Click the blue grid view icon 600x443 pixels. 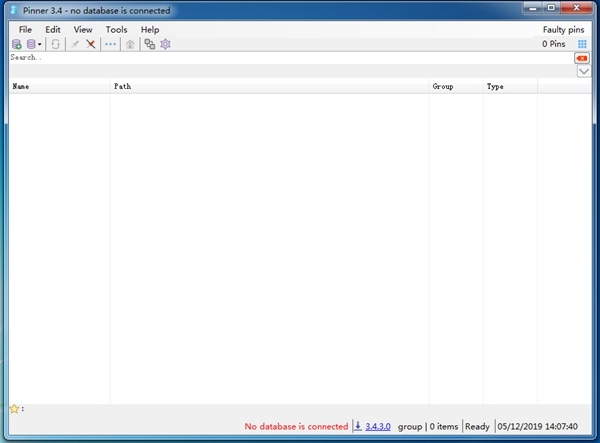click(582, 44)
